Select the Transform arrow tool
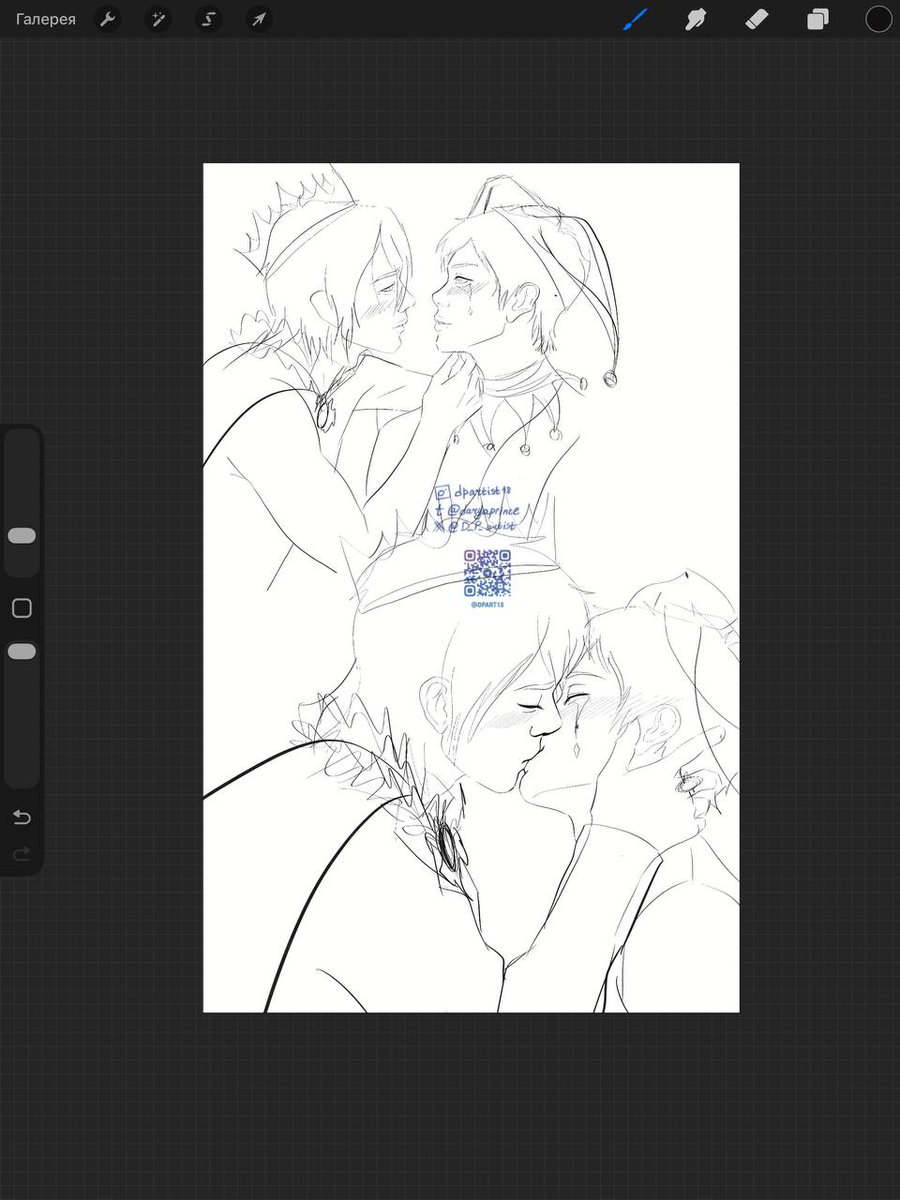 tap(258, 19)
